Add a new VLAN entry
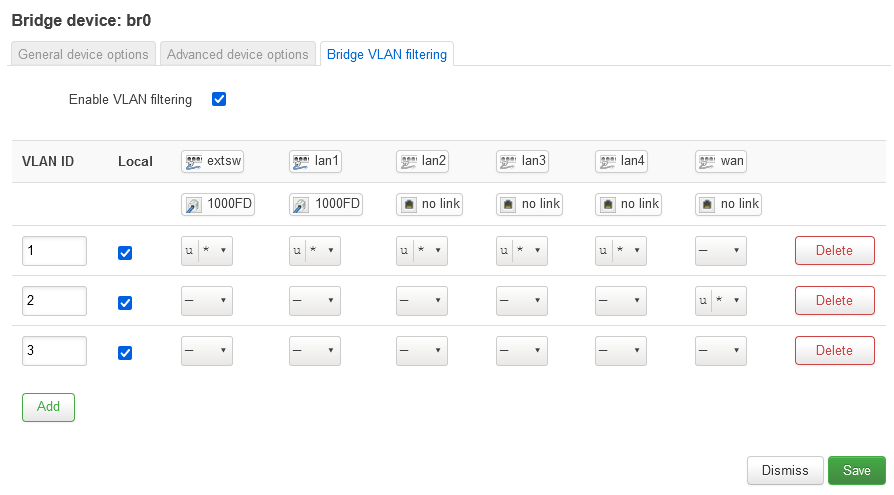This screenshot has width=894, height=495. pyautogui.click(x=48, y=407)
